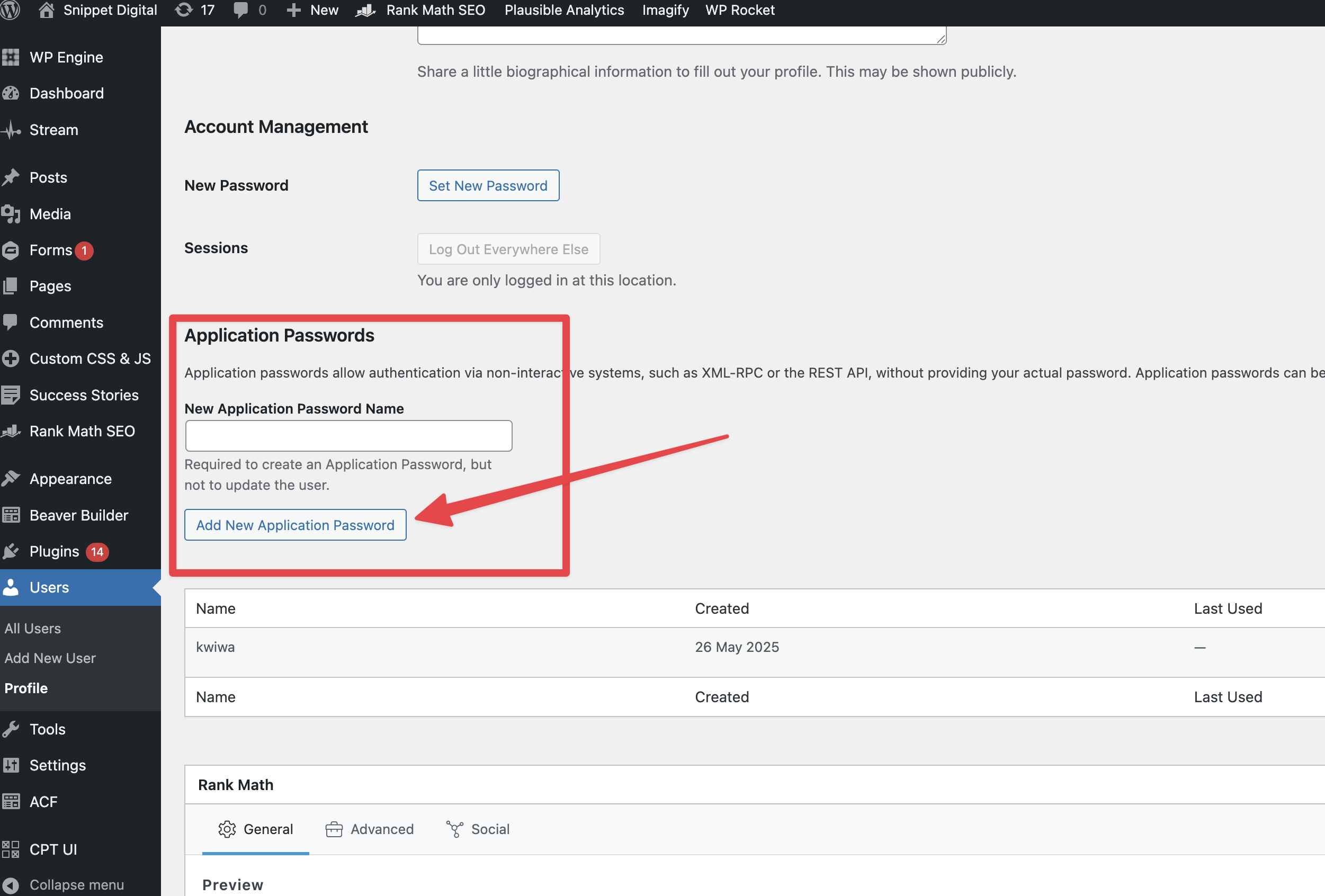Screen dimensions: 1325x896
Task: Open the New content menu in admin bar
Action: 313,10
